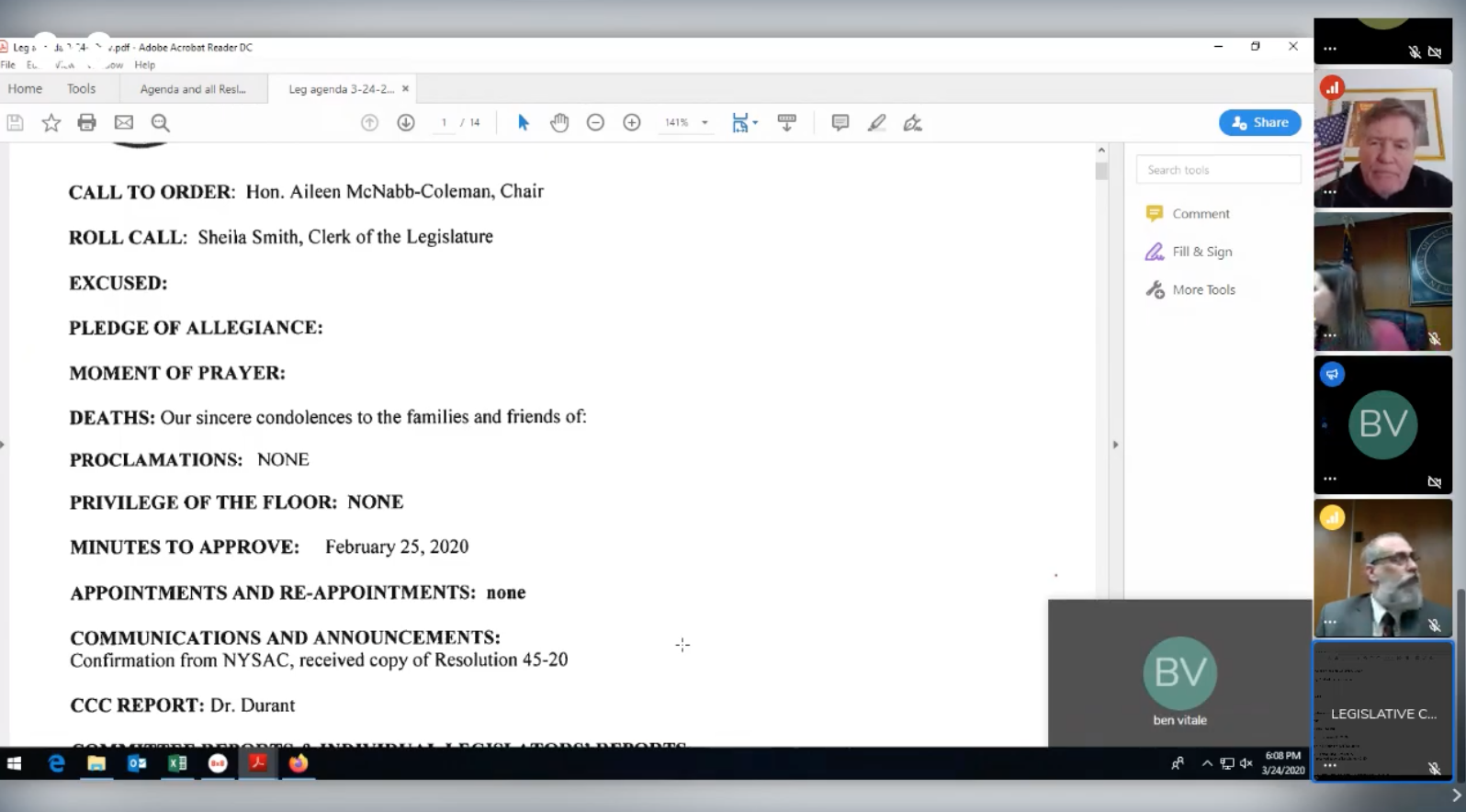This screenshot has width=1466, height=812.
Task: Collapse the right tools pane arrow
Action: pyautogui.click(x=1116, y=445)
